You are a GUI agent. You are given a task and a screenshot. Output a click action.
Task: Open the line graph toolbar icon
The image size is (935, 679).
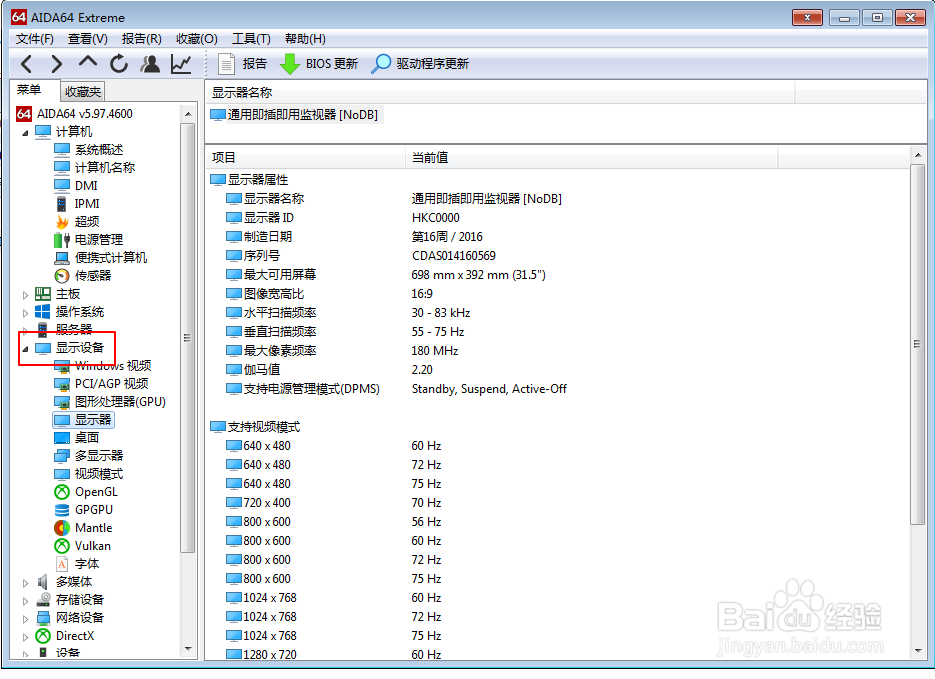coord(181,64)
